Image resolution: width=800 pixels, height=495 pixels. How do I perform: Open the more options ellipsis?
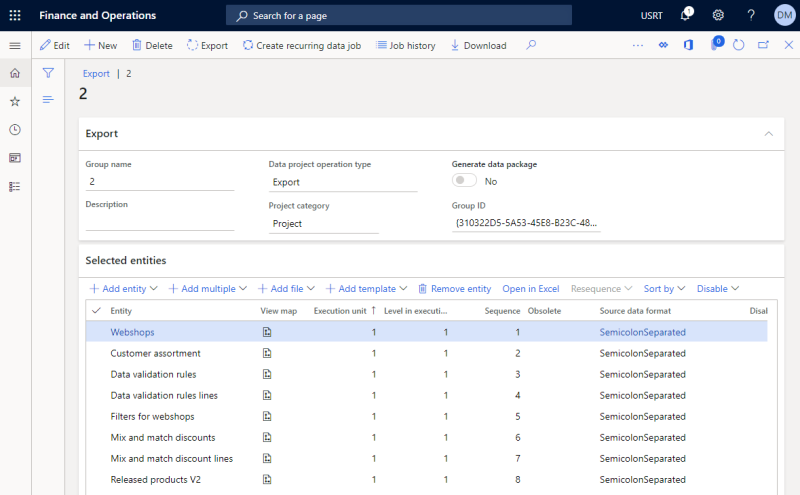(638, 45)
